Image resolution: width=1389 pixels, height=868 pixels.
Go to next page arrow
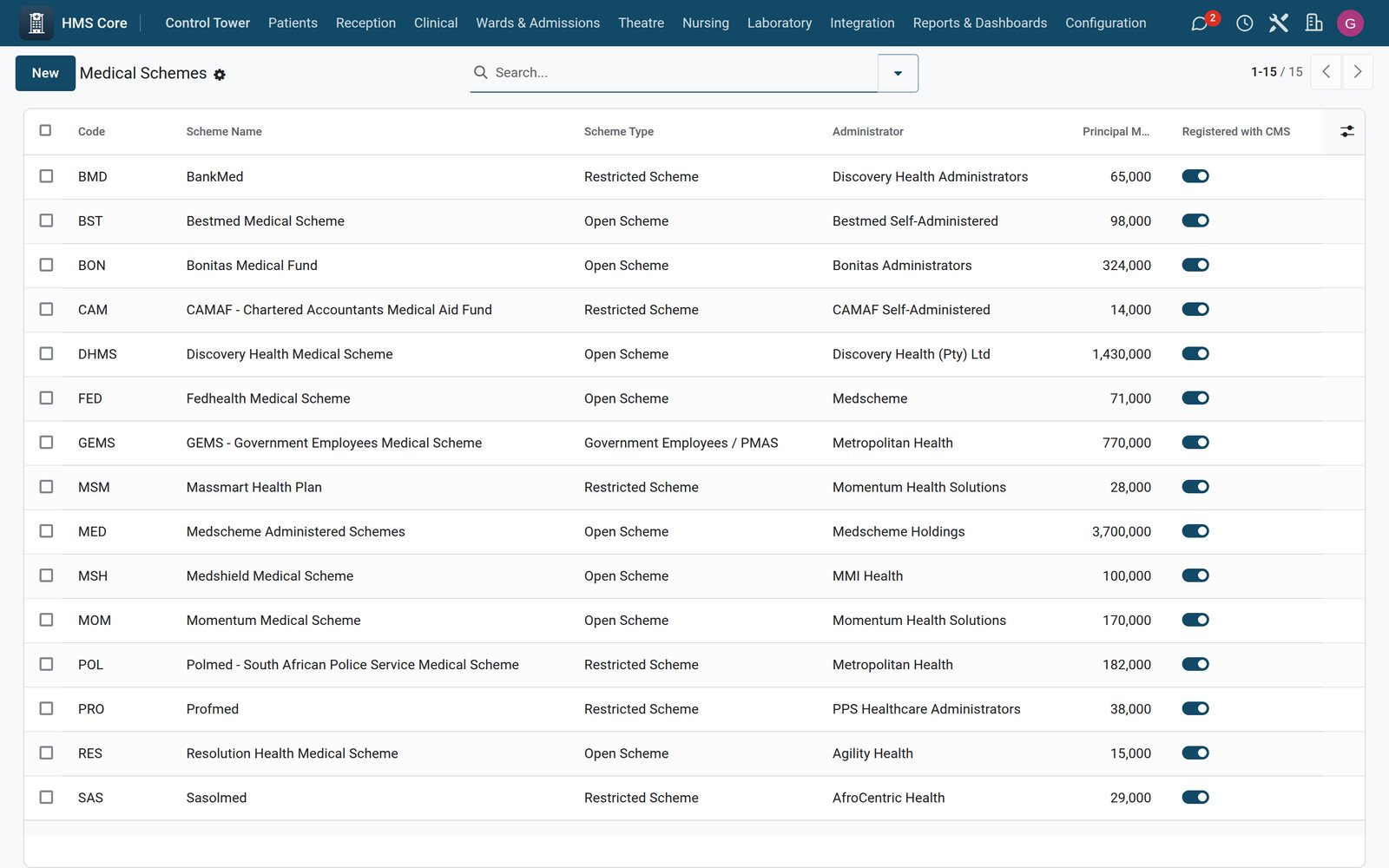(1358, 72)
